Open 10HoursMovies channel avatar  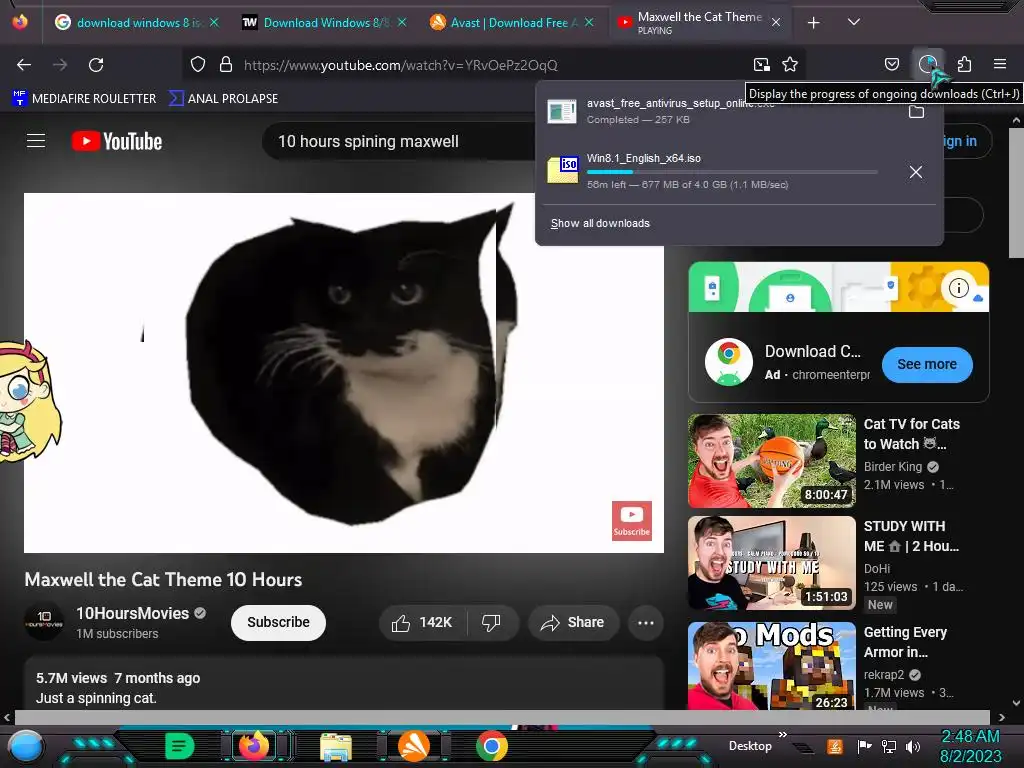tap(44, 622)
